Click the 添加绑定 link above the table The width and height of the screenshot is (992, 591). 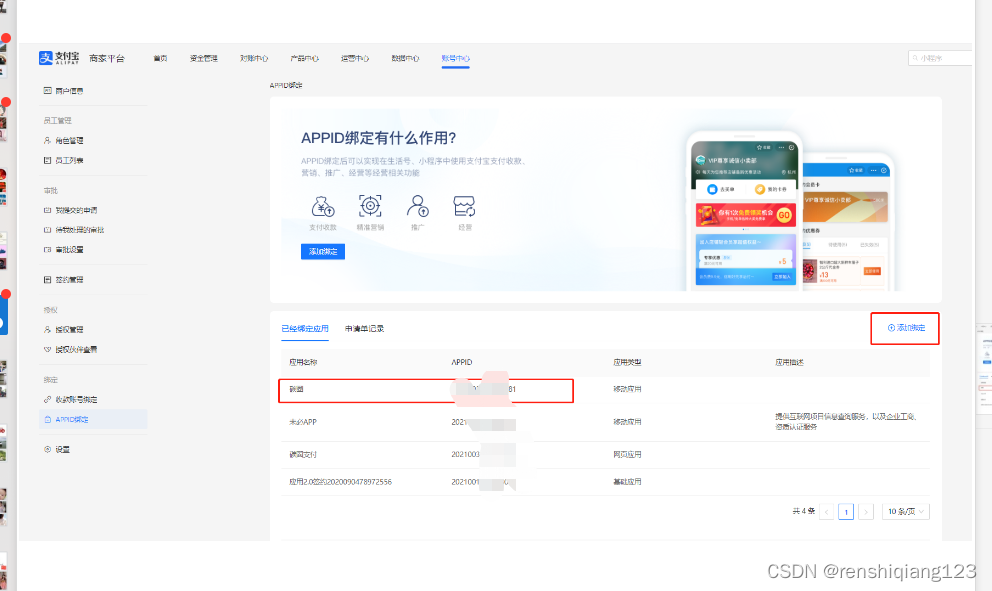click(906, 328)
